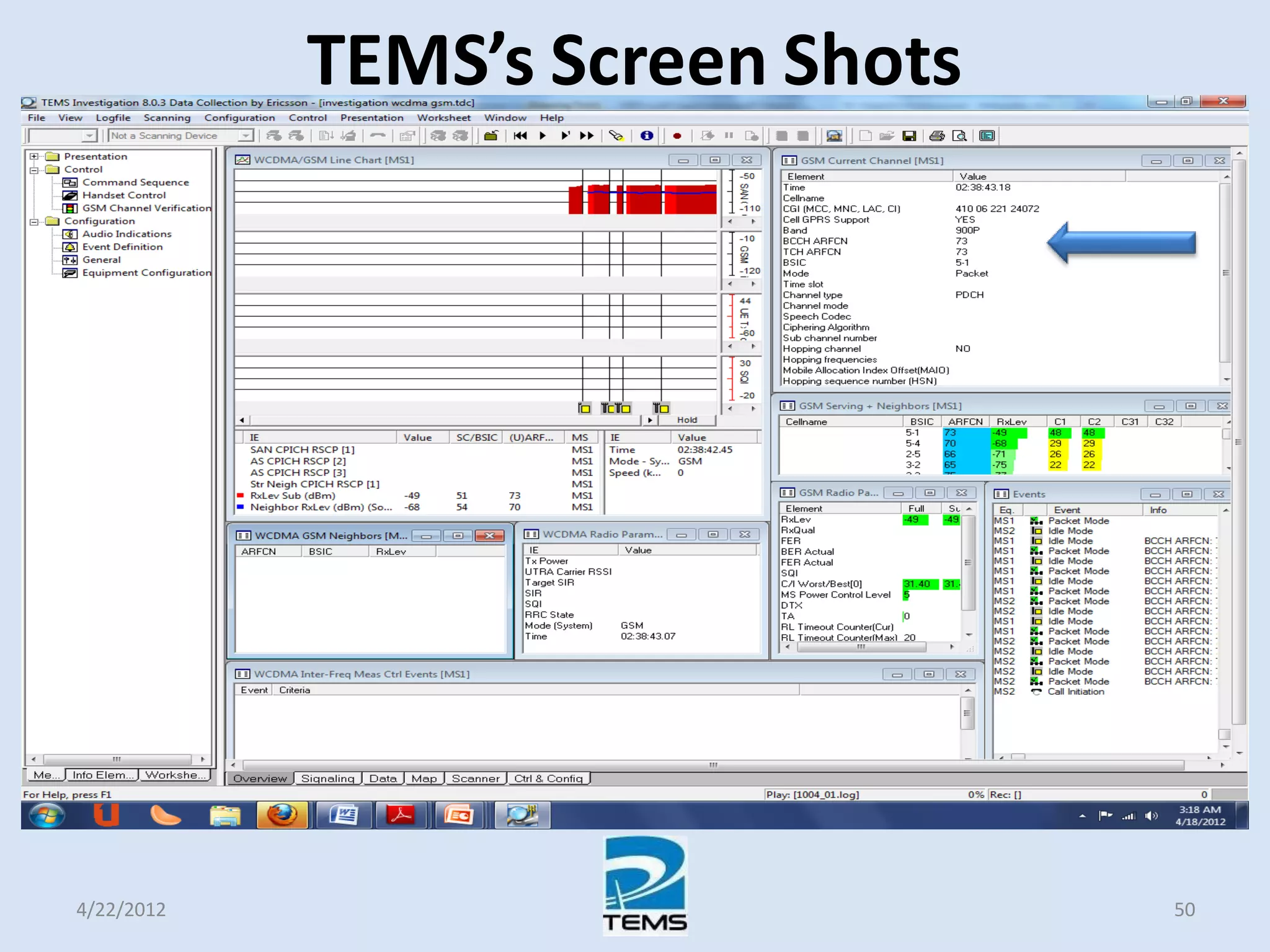Viewport: 1270px width, 952px height.
Task: Click the last toolbar monitor icon
Action: click(x=987, y=136)
